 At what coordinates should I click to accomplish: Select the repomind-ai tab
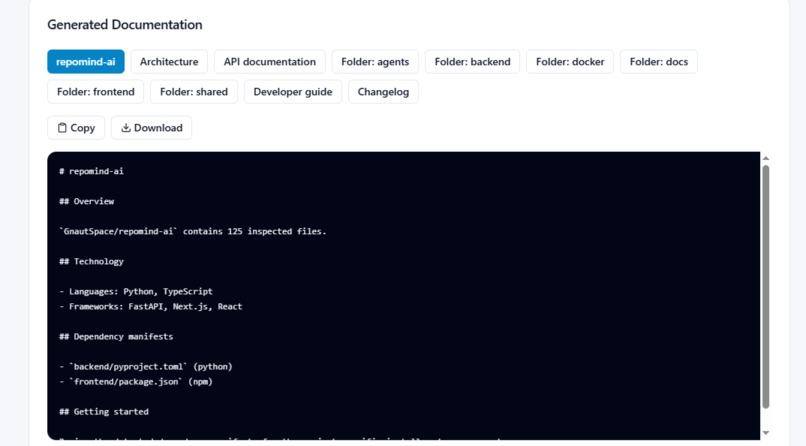tap(85, 62)
